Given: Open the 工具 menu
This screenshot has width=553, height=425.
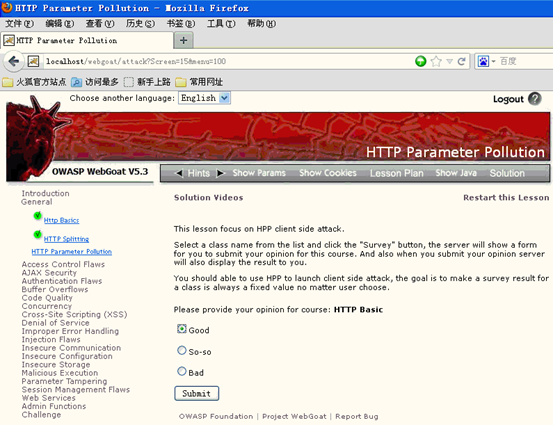Looking at the screenshot, I should (221, 24).
